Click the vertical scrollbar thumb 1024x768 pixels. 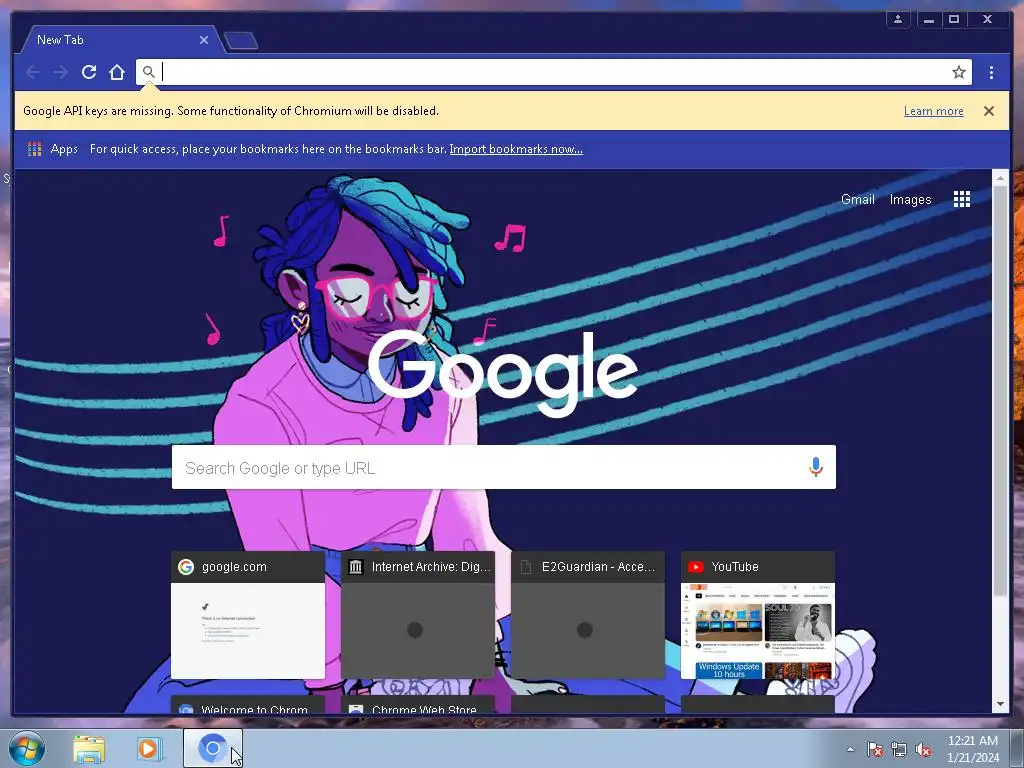point(1000,390)
